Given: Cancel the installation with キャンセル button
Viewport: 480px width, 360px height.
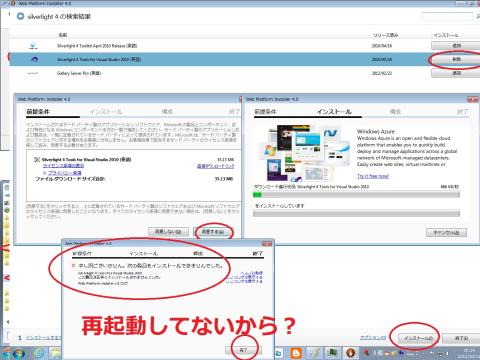Looking at the screenshot, I should coord(446,232).
